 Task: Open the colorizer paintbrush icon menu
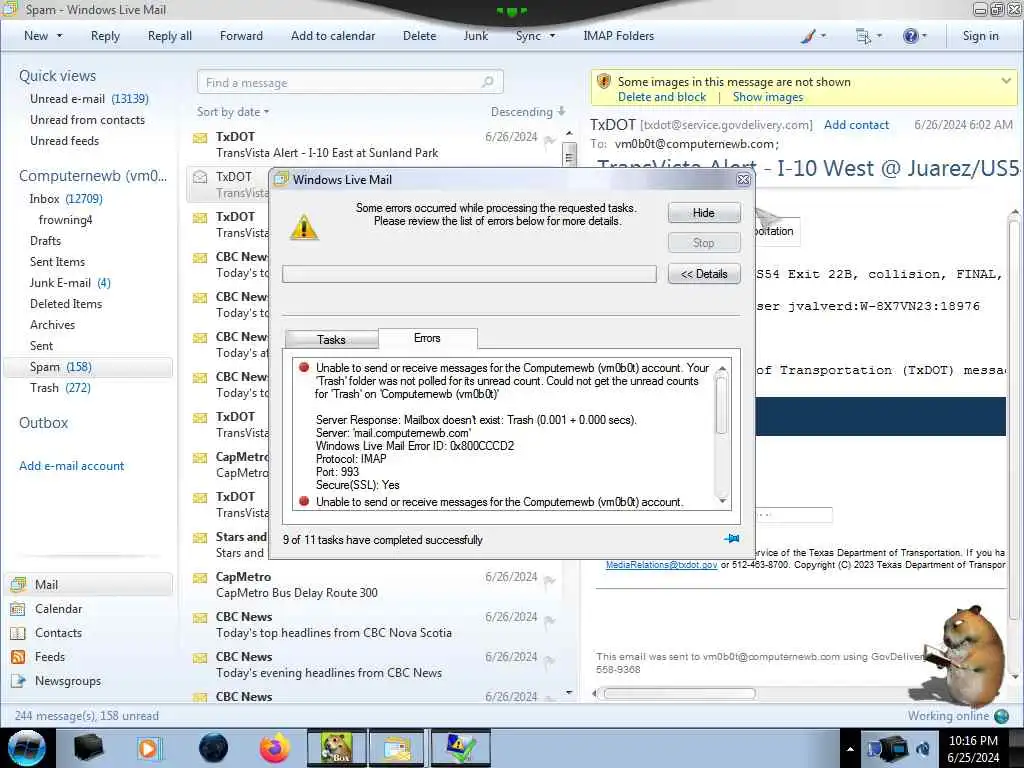(813, 36)
